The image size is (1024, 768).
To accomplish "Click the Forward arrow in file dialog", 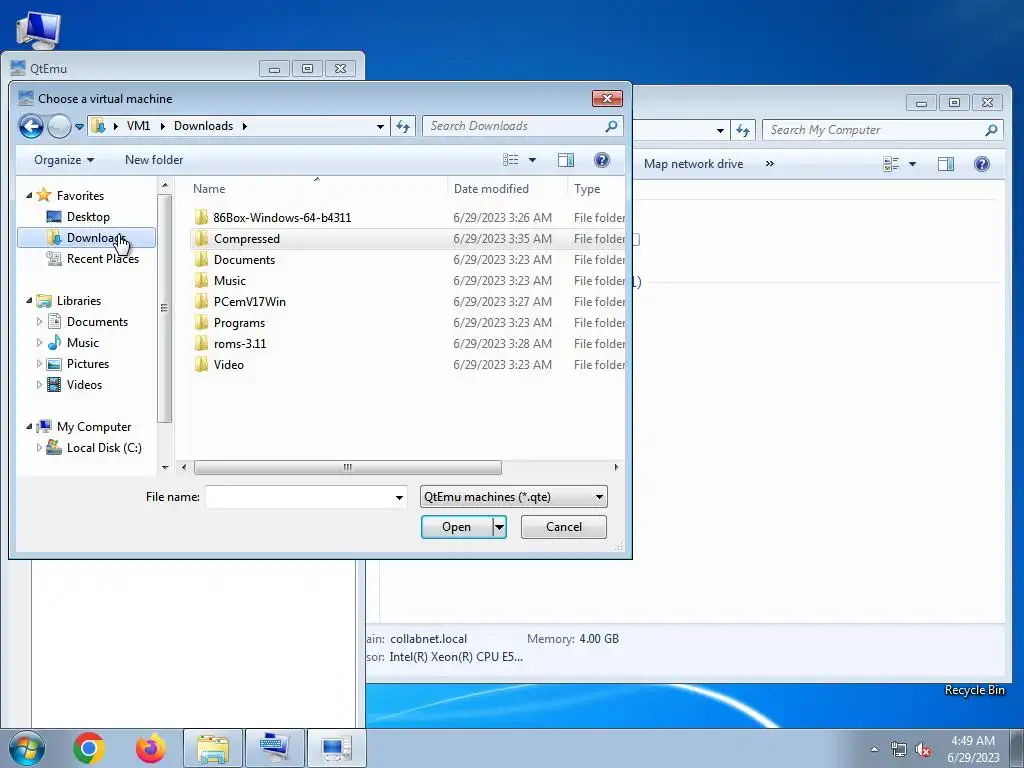I will [59, 126].
